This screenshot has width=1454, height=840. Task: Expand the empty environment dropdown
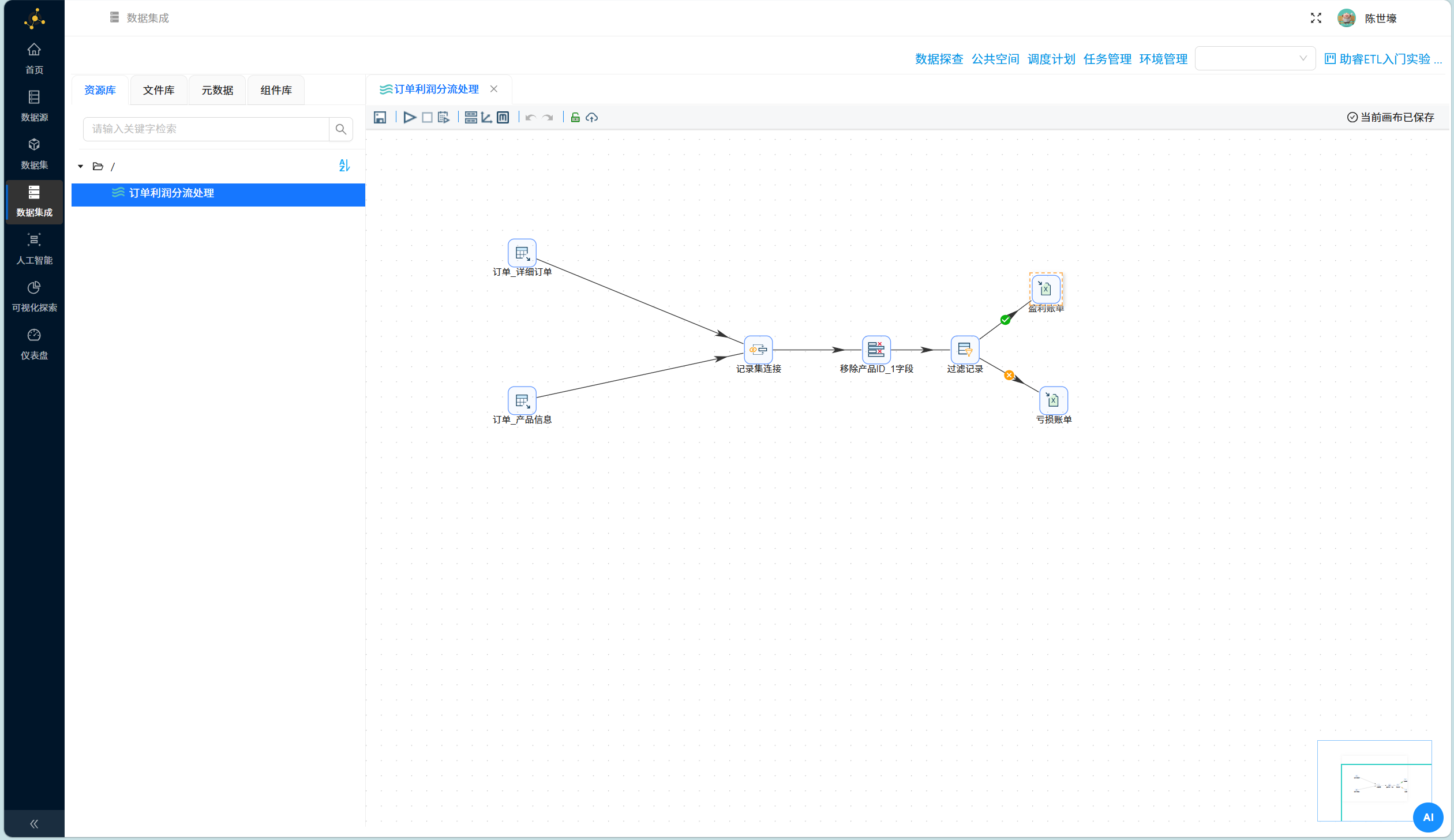pyautogui.click(x=1255, y=58)
